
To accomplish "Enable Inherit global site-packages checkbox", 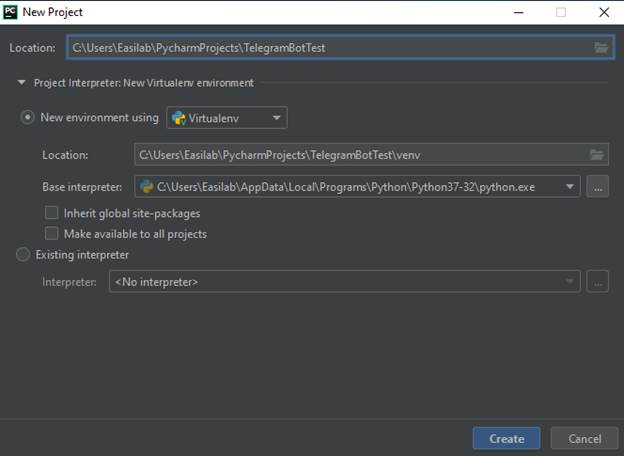I will pyautogui.click(x=52, y=213).
